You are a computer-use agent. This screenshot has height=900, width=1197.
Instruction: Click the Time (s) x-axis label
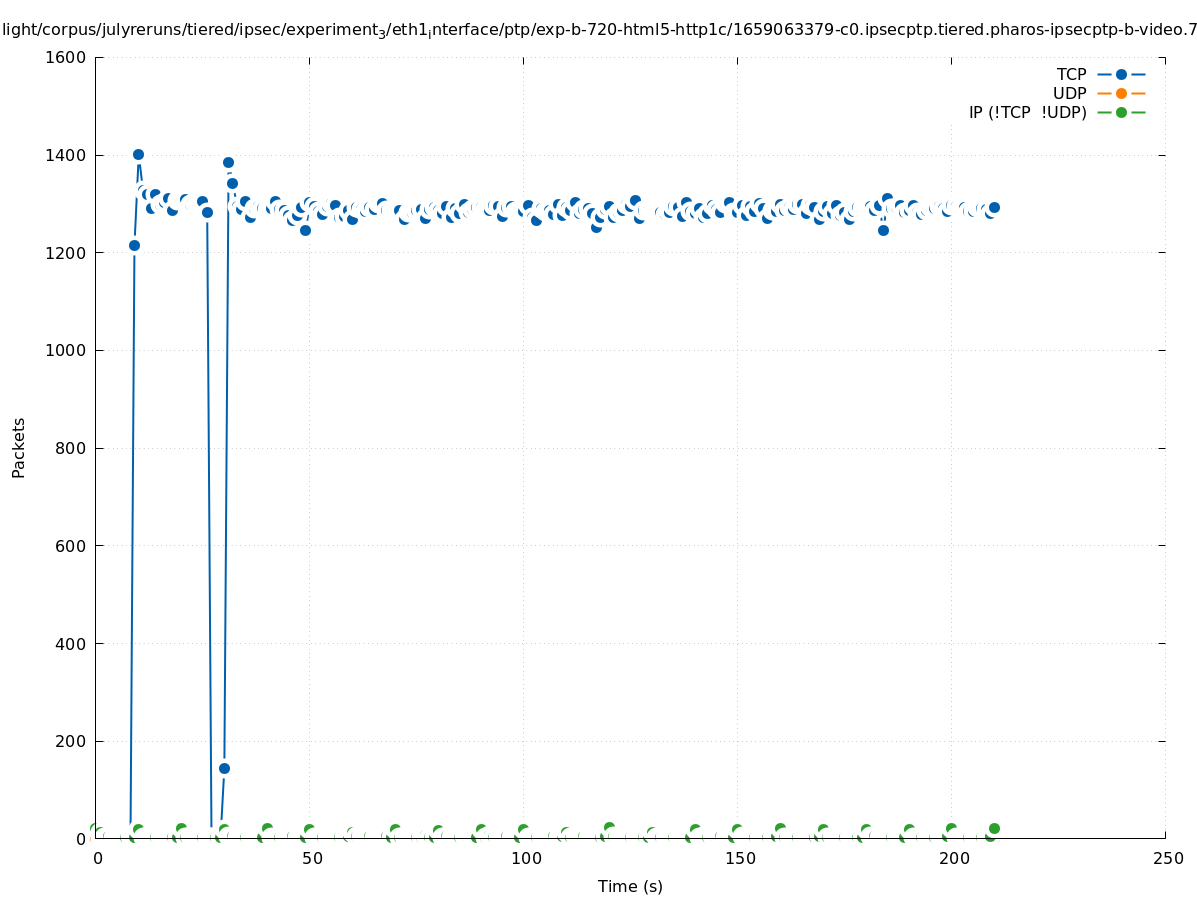point(630,886)
